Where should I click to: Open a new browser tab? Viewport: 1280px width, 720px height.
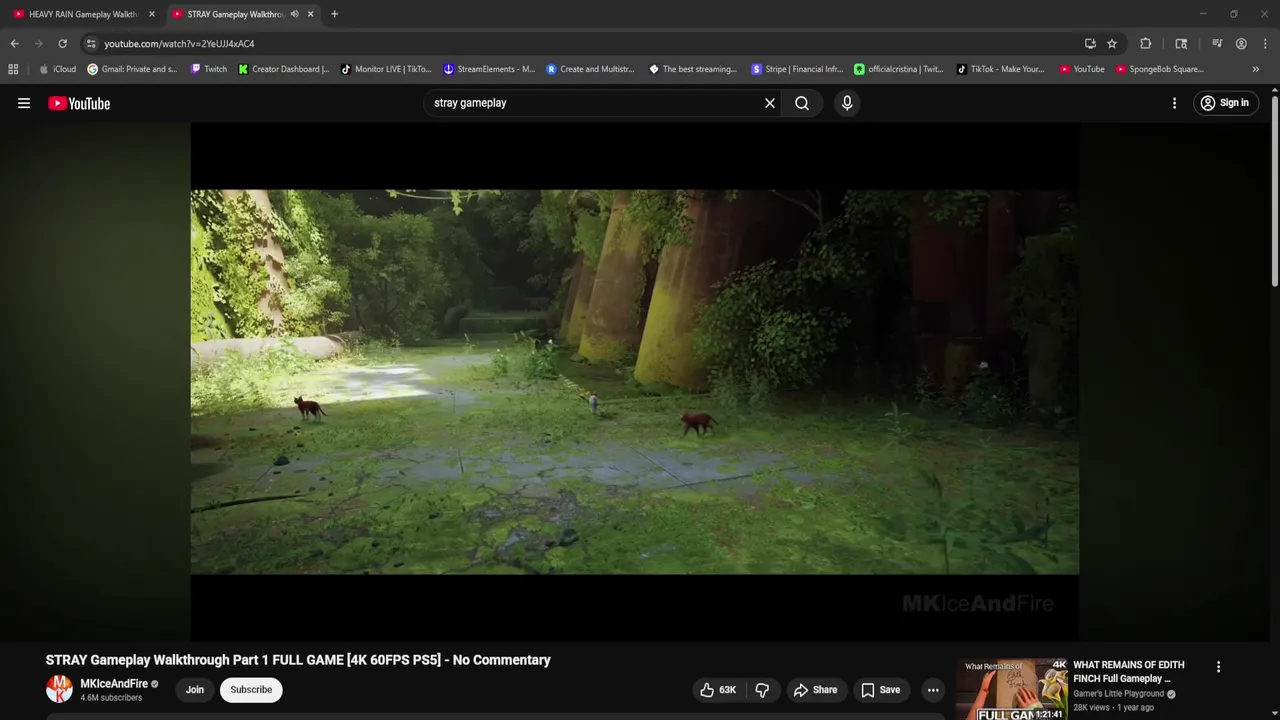coord(334,14)
